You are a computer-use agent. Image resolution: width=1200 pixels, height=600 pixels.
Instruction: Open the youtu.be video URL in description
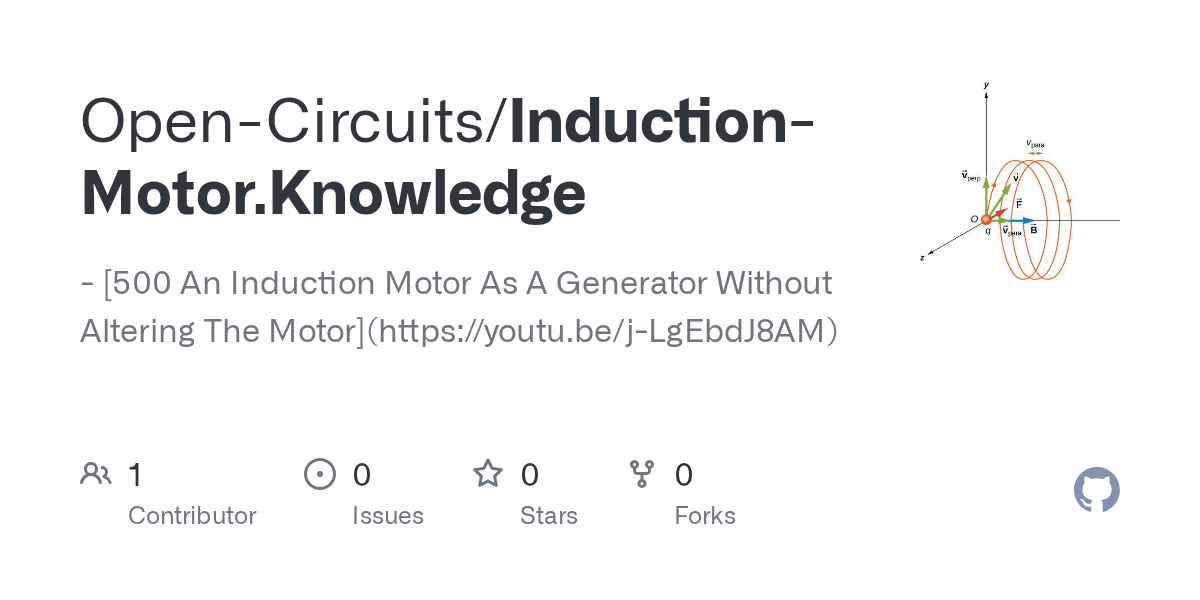pyautogui.click(x=602, y=330)
